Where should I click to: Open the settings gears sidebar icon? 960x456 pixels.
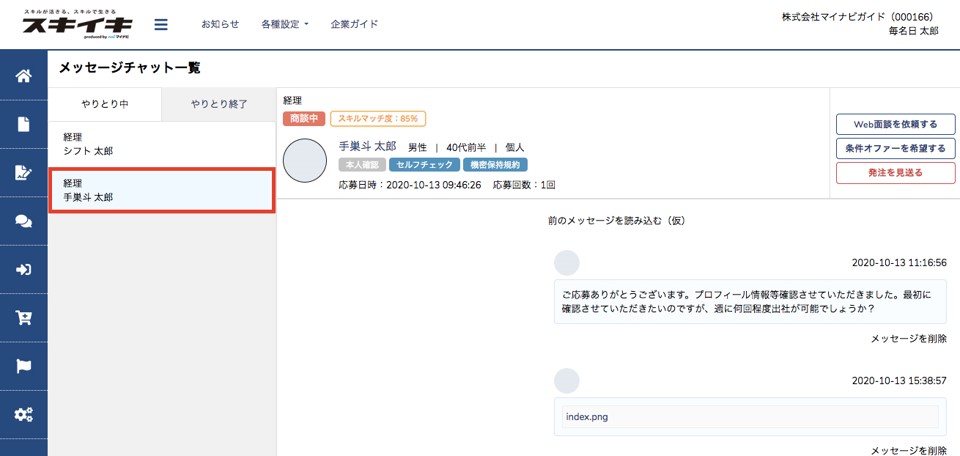23,414
